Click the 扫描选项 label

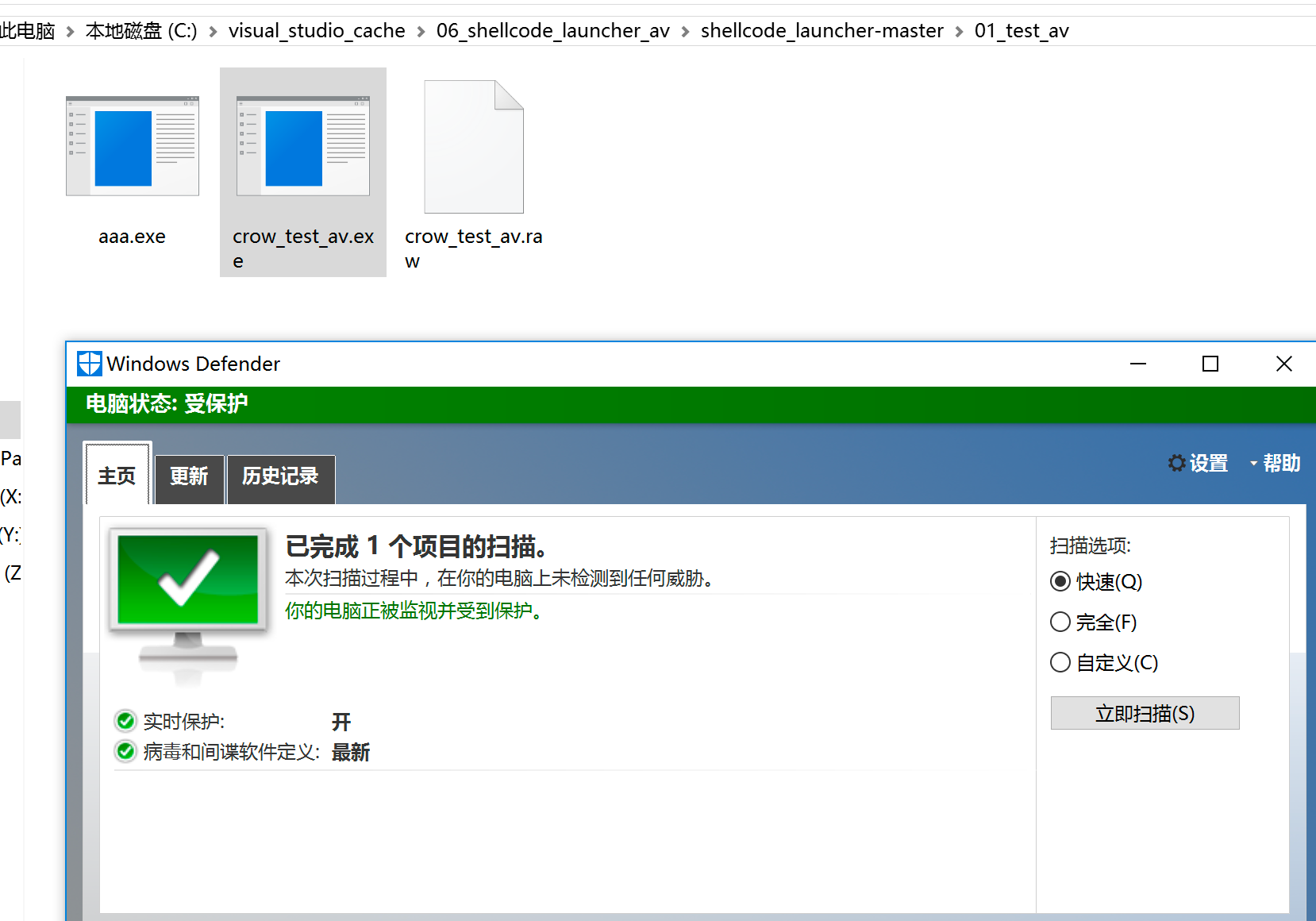point(1091,545)
